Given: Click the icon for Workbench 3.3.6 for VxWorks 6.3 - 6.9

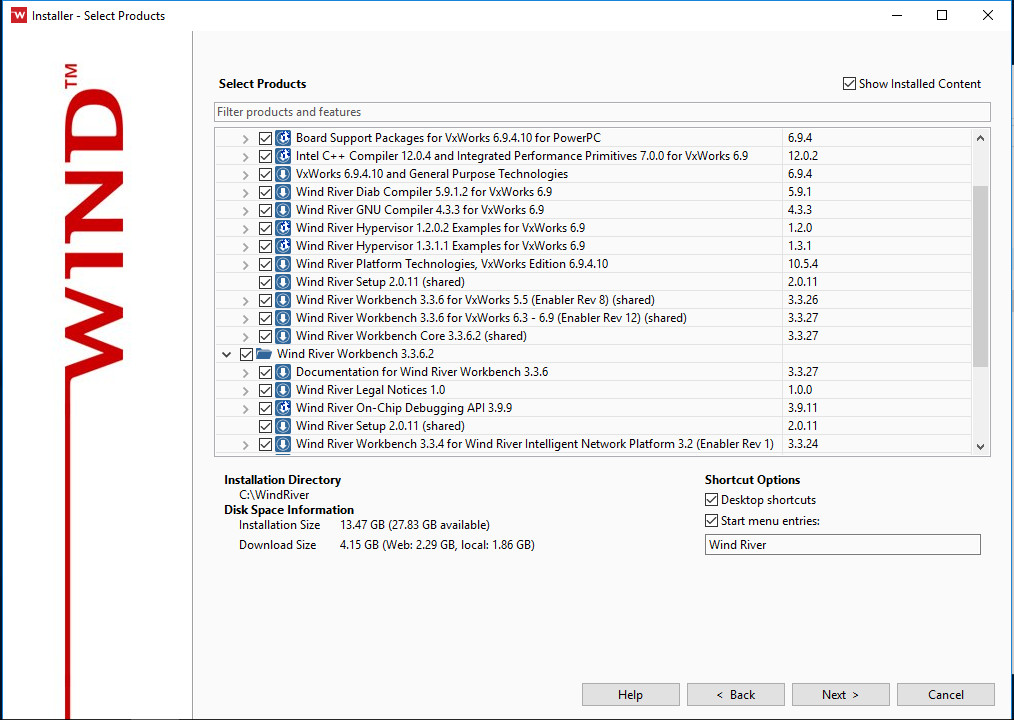Looking at the screenshot, I should [283, 318].
